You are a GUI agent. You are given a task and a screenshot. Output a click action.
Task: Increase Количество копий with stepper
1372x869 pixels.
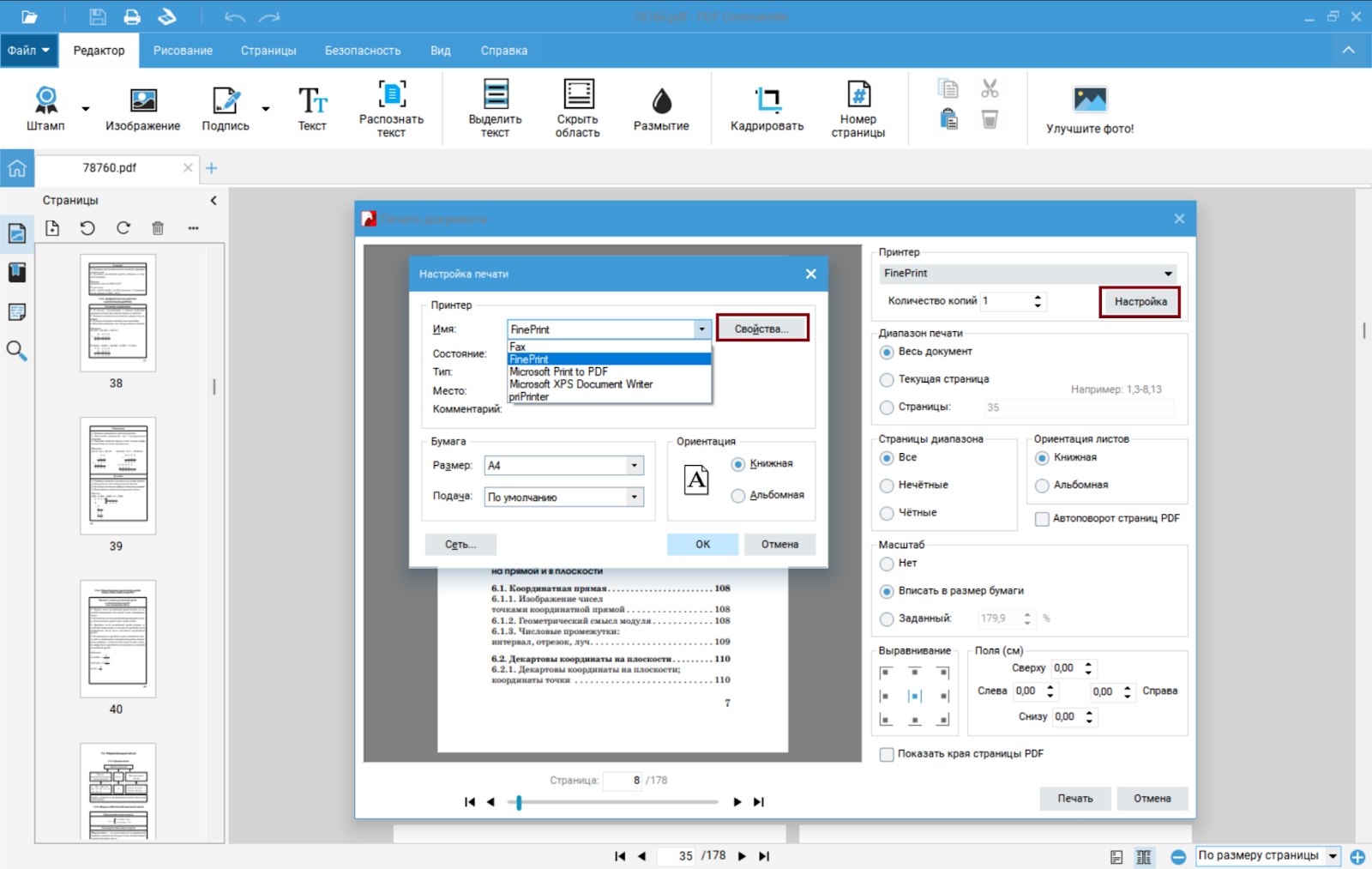[x=1038, y=298]
